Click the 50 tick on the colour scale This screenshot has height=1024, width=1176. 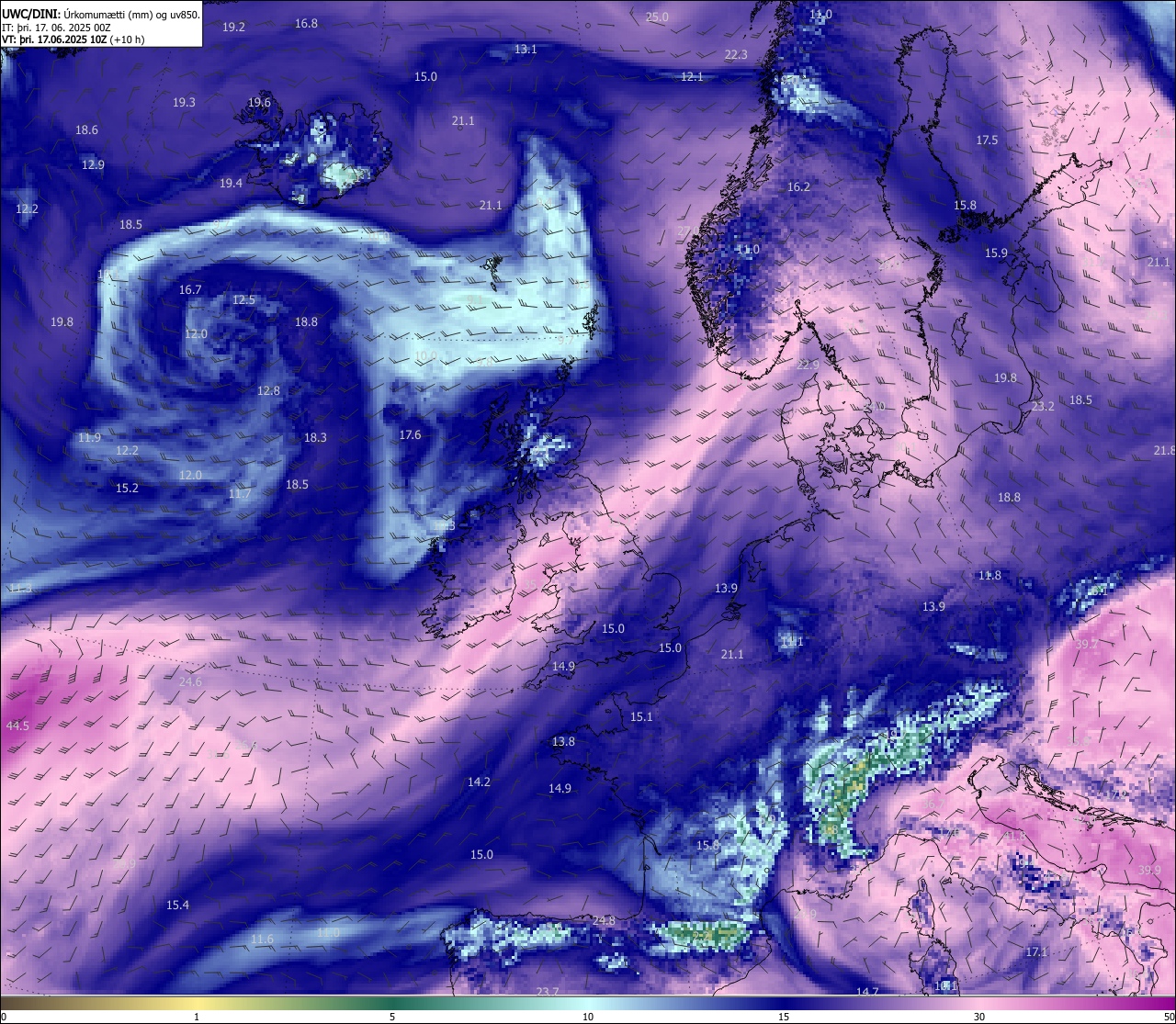1169,1017
